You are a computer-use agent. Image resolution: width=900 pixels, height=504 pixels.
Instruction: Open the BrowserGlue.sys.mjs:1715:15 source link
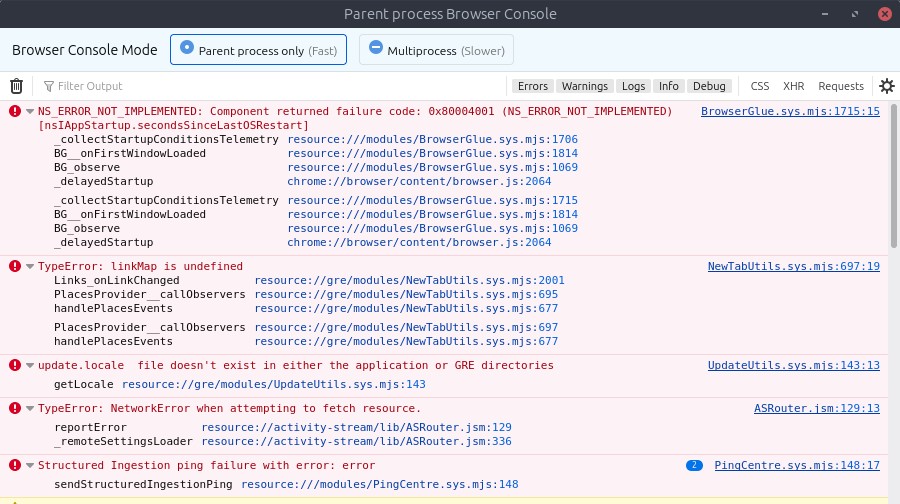pos(790,111)
